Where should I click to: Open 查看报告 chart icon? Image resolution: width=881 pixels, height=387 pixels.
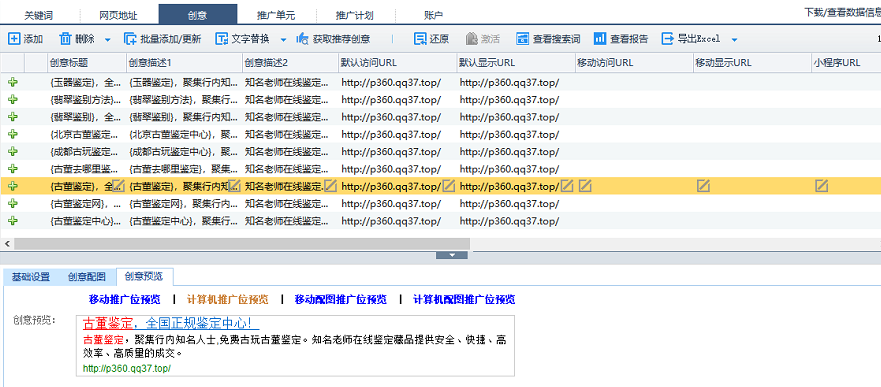600,39
